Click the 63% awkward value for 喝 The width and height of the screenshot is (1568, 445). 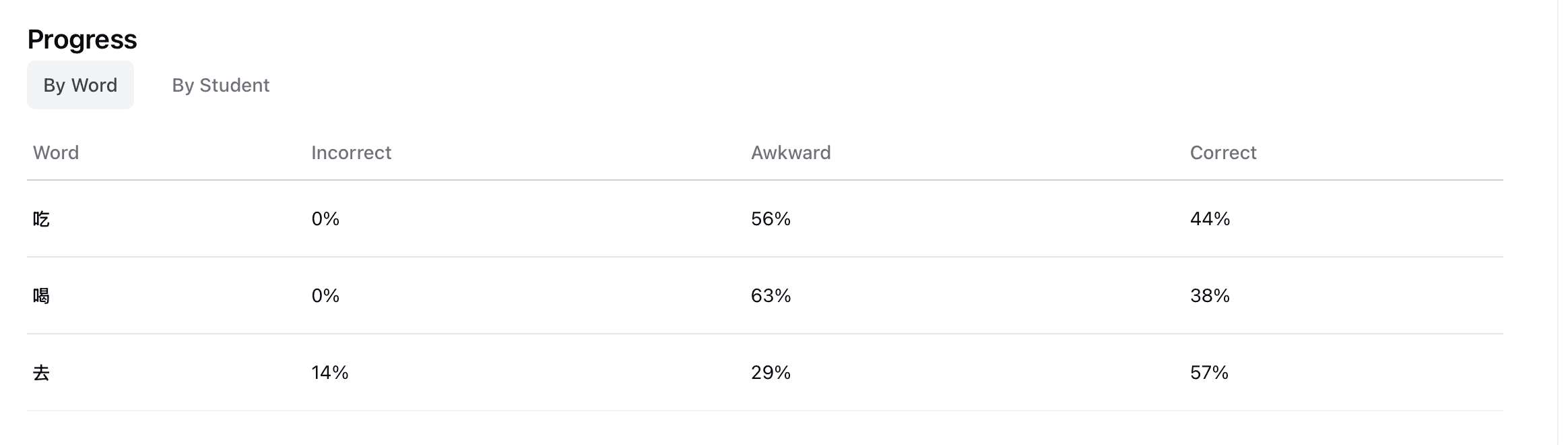[771, 296]
